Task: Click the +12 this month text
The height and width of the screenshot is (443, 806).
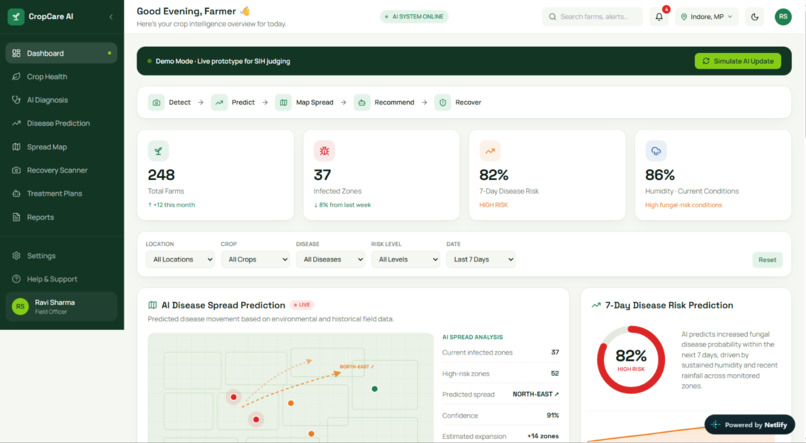Action: point(172,205)
